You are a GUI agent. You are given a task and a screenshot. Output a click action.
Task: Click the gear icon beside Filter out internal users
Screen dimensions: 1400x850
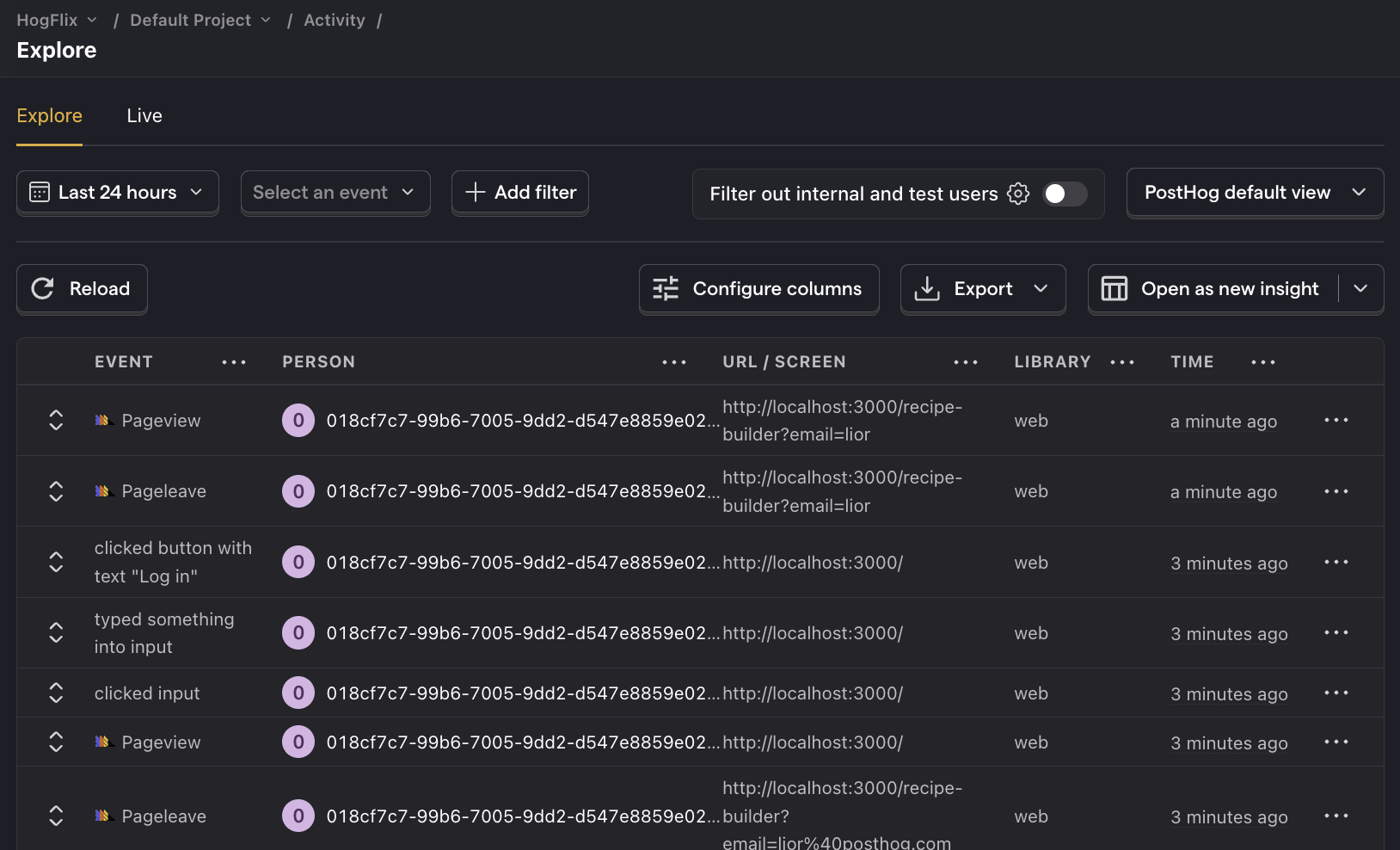coord(1018,194)
